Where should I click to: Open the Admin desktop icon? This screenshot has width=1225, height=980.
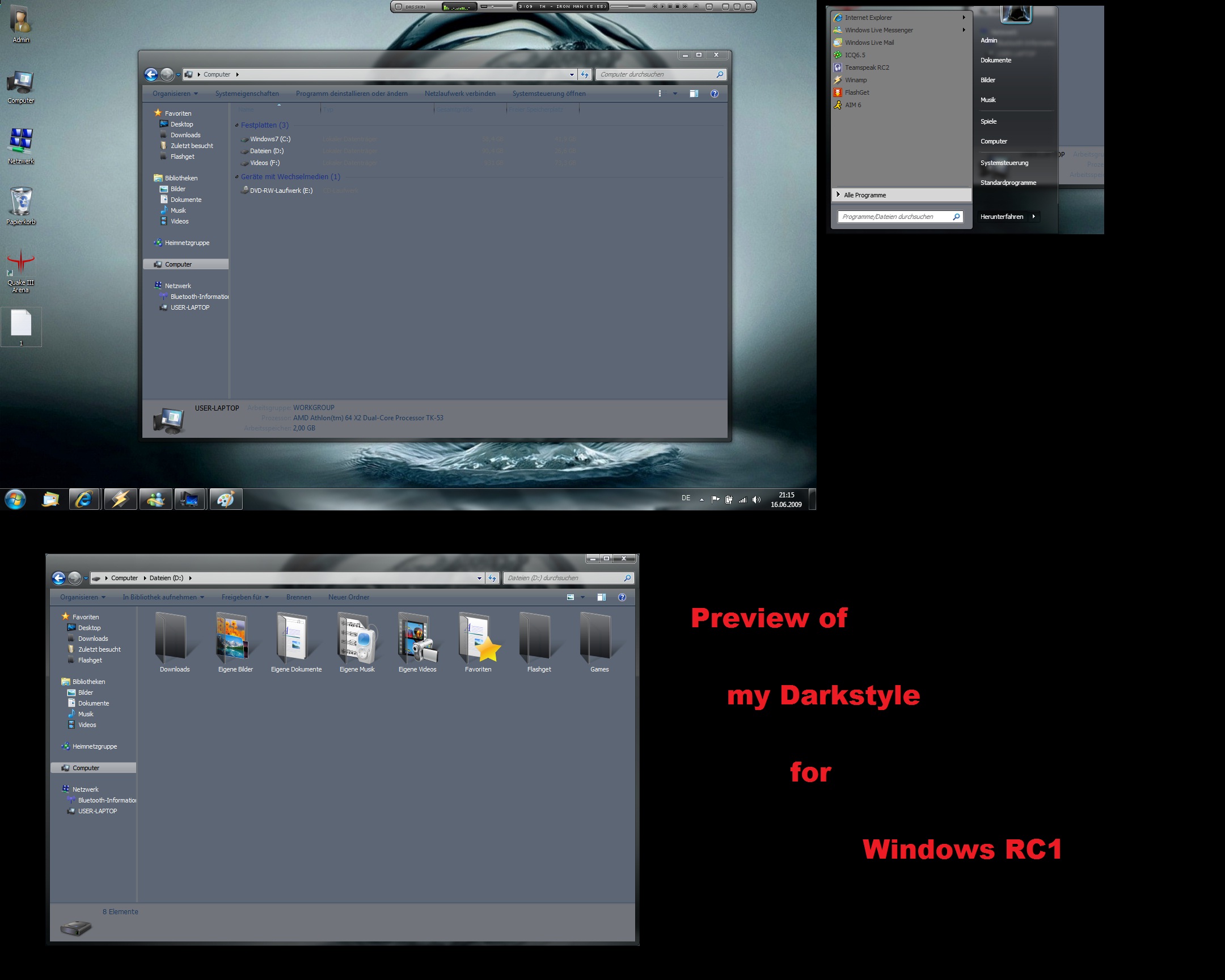21,24
